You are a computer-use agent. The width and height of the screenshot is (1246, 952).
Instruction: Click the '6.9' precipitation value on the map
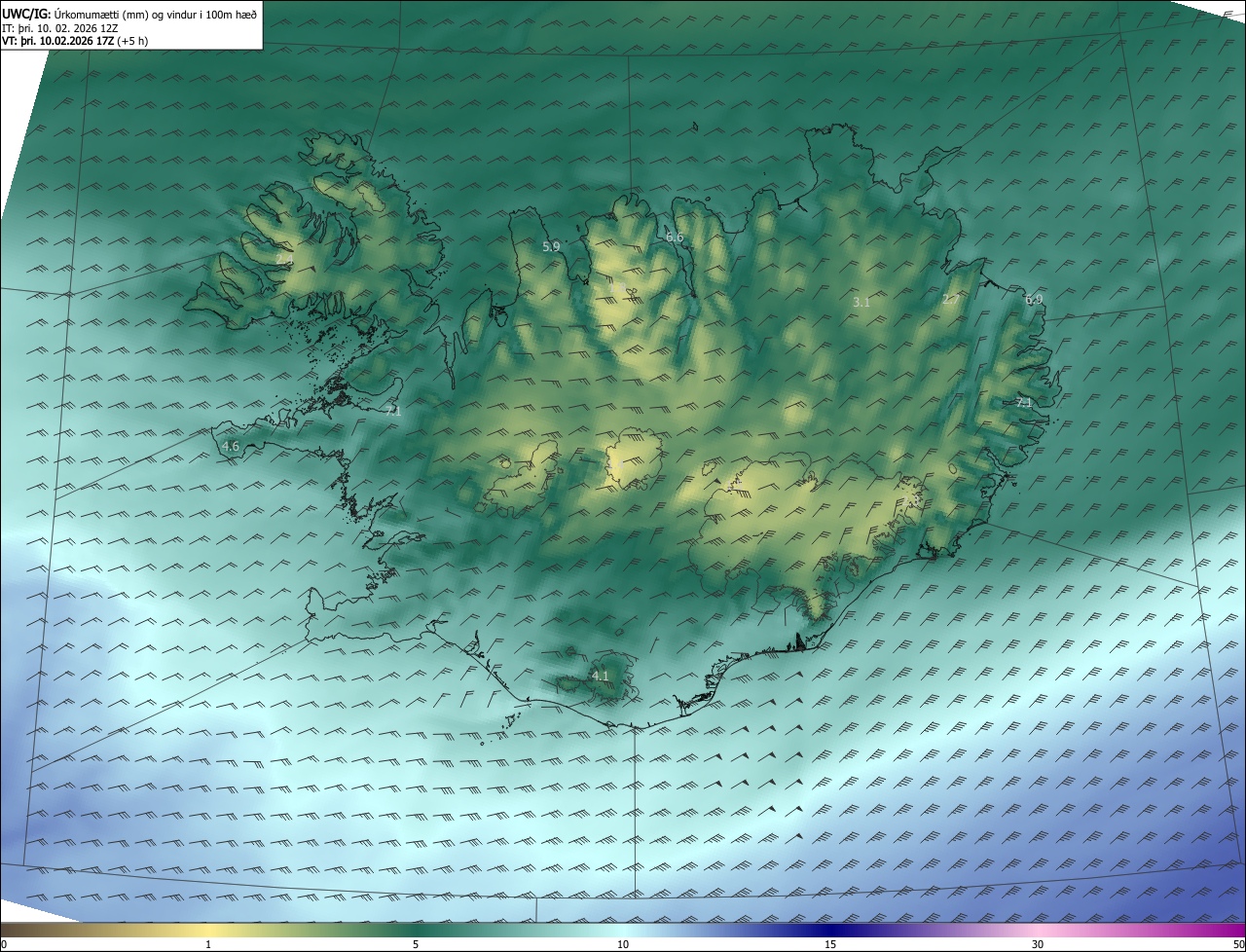tap(1034, 300)
